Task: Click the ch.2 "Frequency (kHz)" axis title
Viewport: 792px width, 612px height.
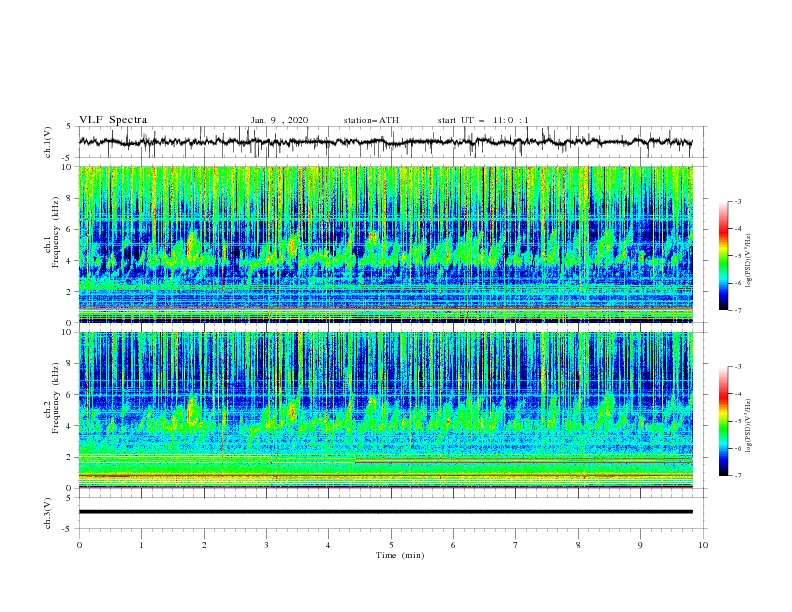Action: (x=56, y=398)
